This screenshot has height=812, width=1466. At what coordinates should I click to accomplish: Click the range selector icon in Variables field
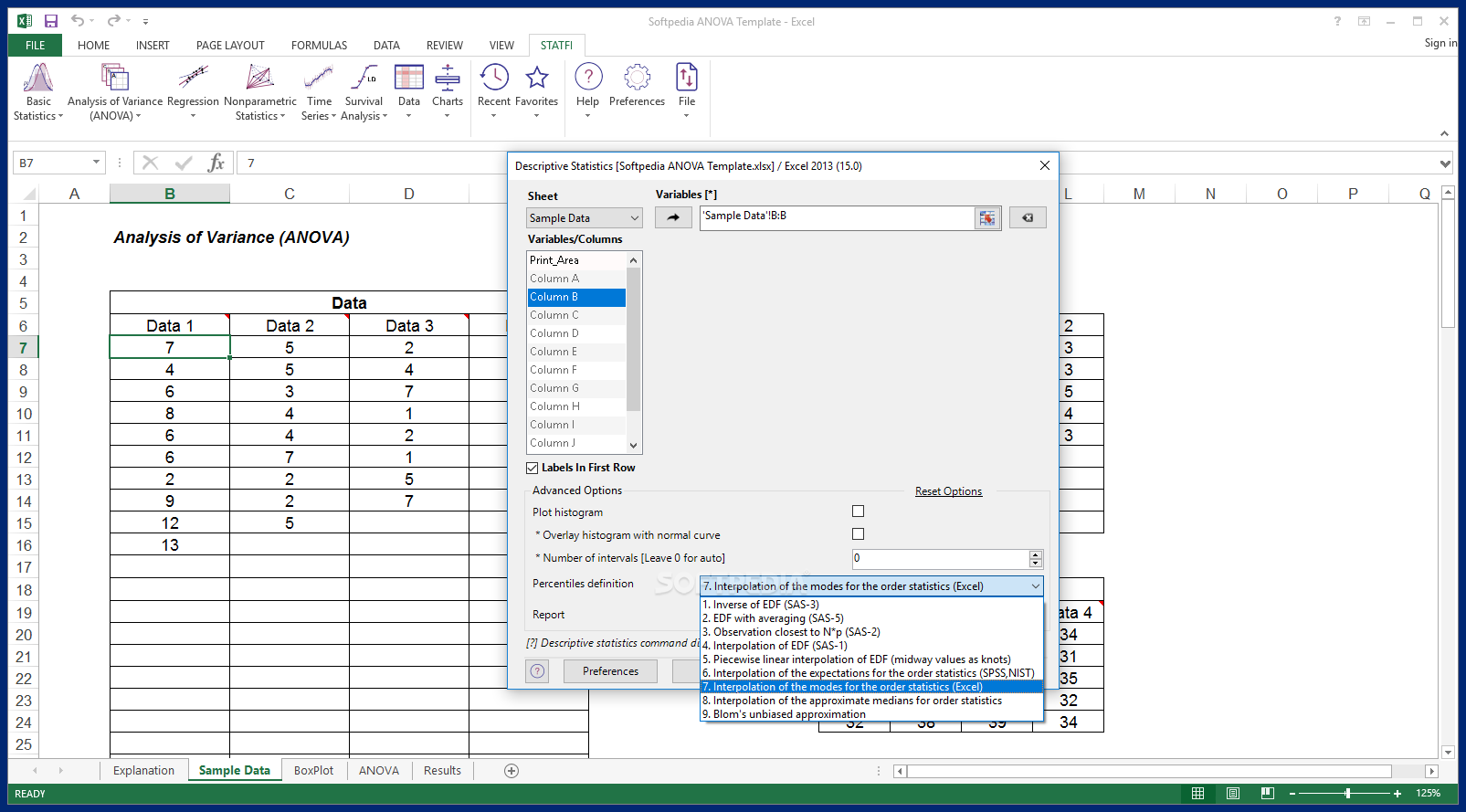(x=987, y=217)
